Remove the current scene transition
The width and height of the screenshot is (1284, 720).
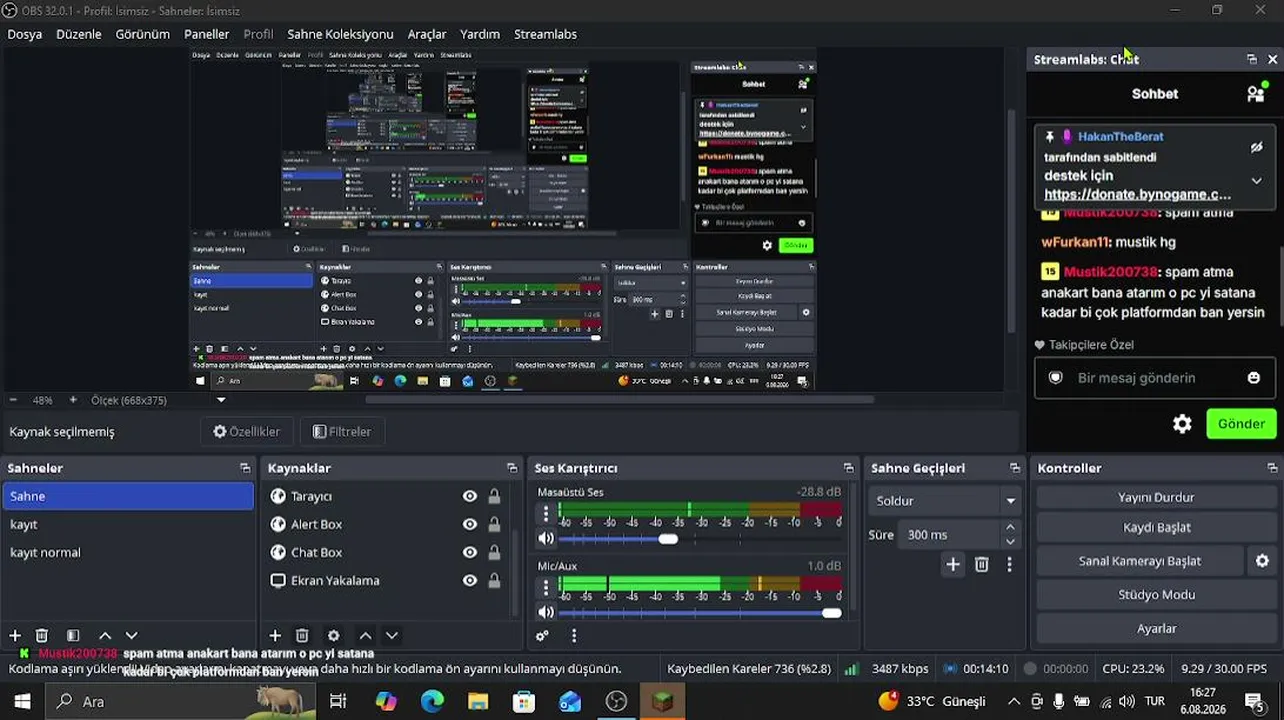click(982, 565)
